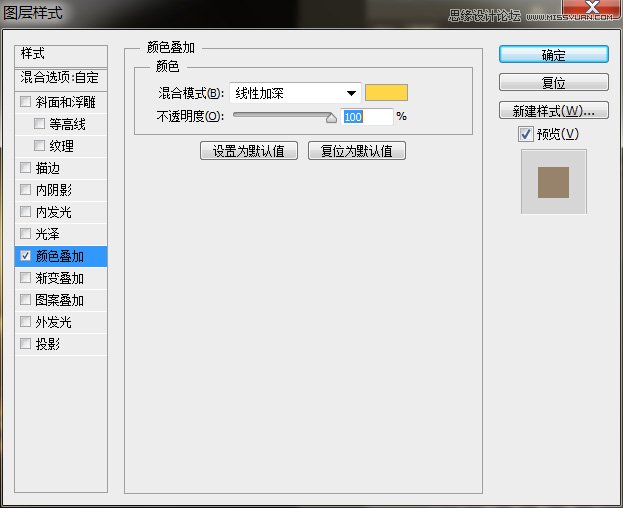623x508 pixels.
Task: Enable the 斜面和浮雕 checkbox
Action: [25, 102]
